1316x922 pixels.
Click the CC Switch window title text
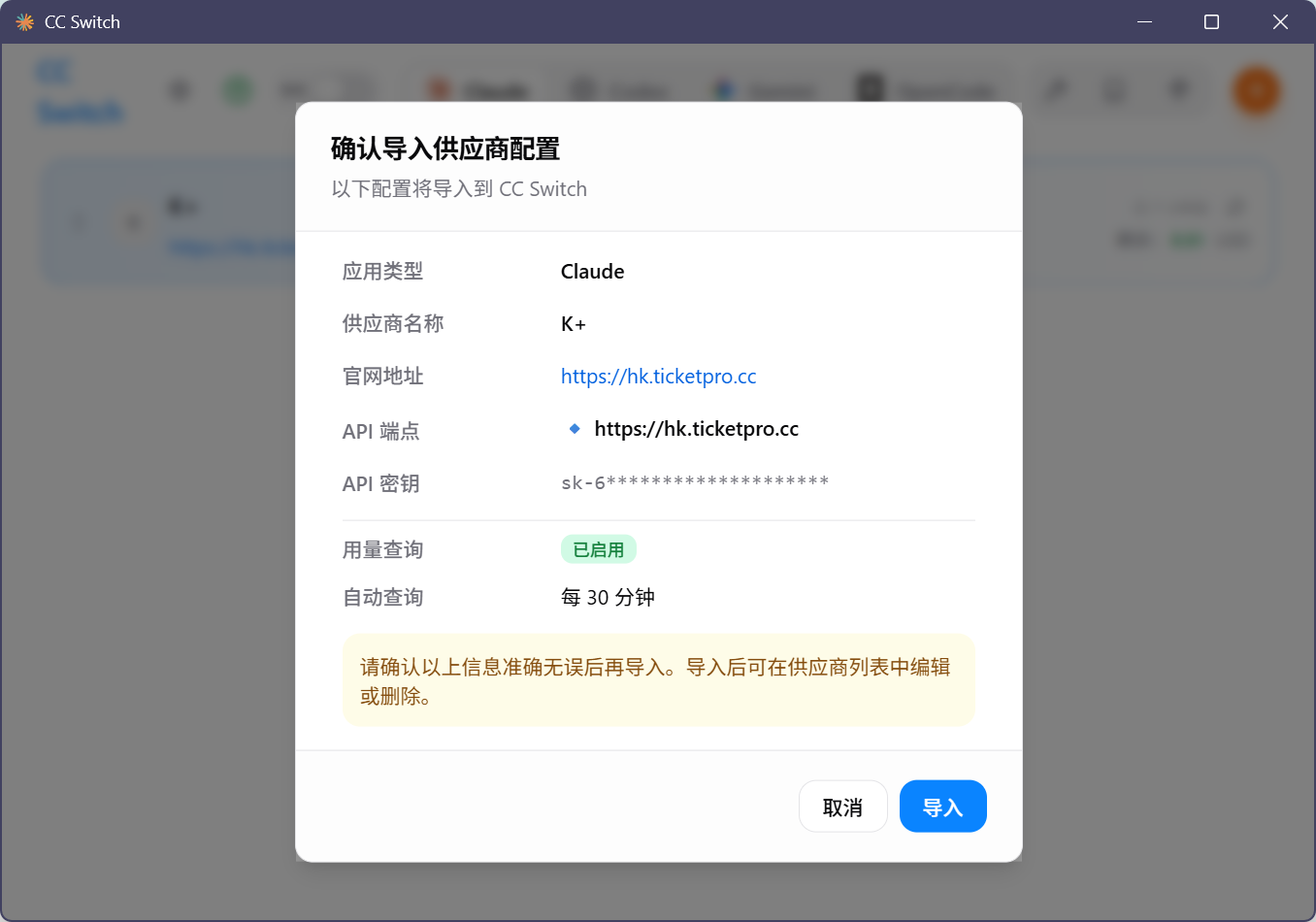click(82, 21)
